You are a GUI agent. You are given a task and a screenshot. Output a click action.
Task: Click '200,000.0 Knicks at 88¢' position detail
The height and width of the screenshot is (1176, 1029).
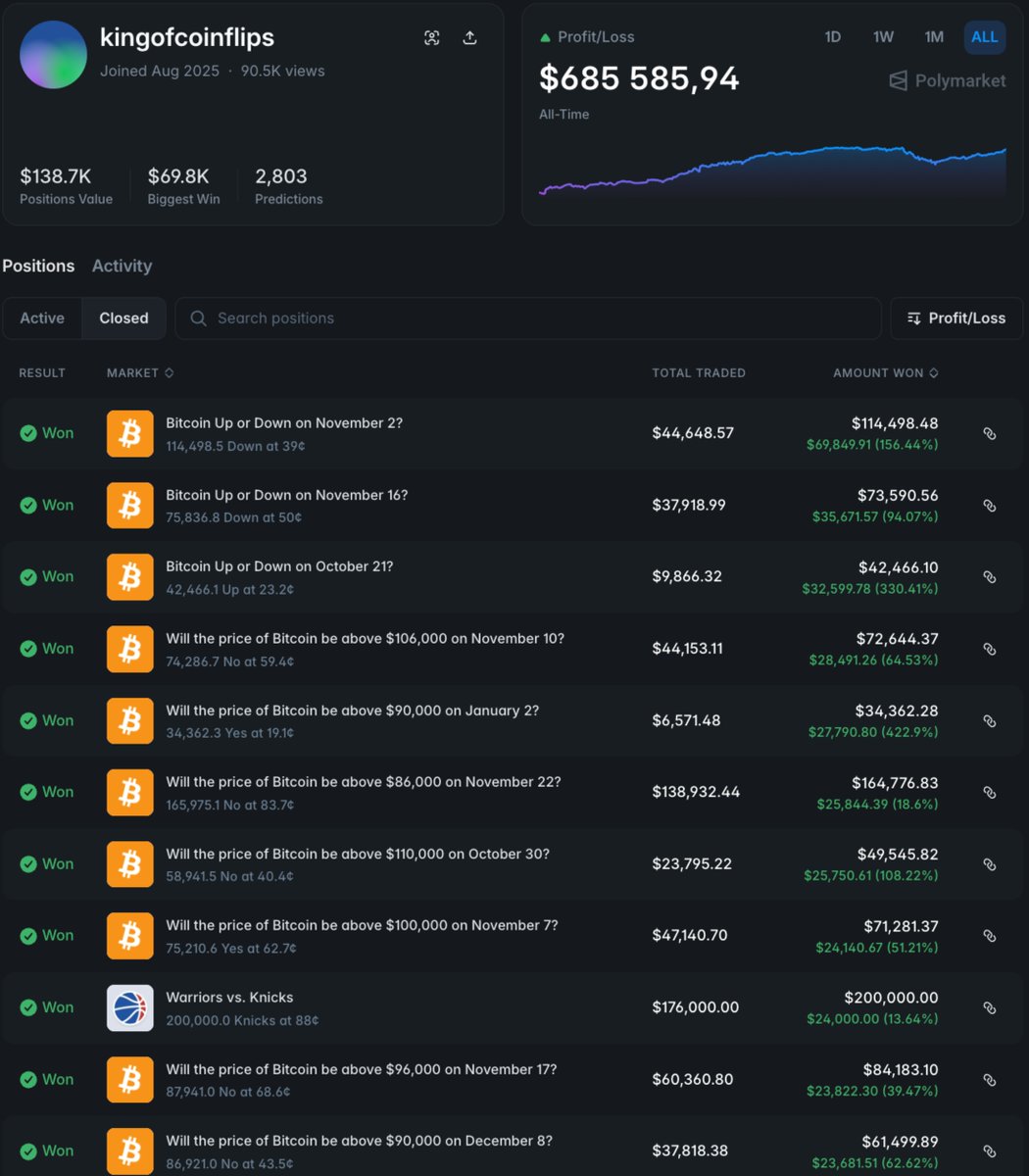click(242, 1020)
